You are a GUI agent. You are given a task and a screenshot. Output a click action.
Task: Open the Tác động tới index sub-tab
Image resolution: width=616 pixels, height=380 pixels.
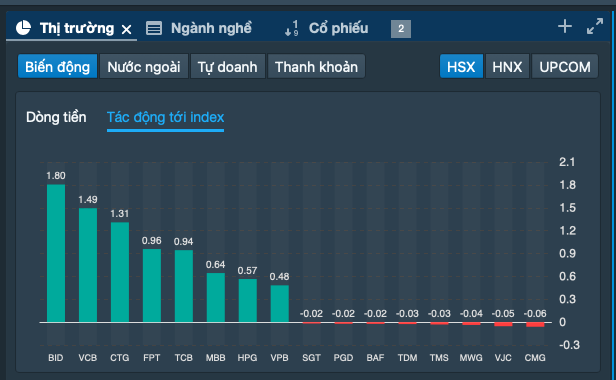pyautogui.click(x=165, y=117)
